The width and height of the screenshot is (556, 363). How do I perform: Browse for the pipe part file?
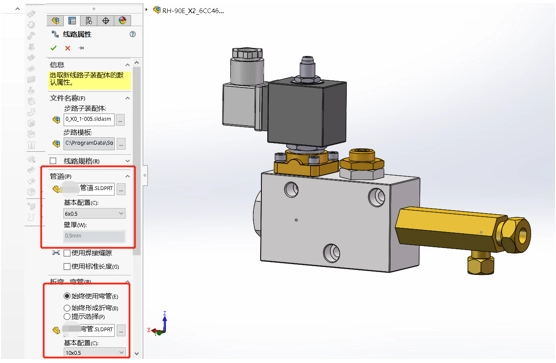click(121, 189)
